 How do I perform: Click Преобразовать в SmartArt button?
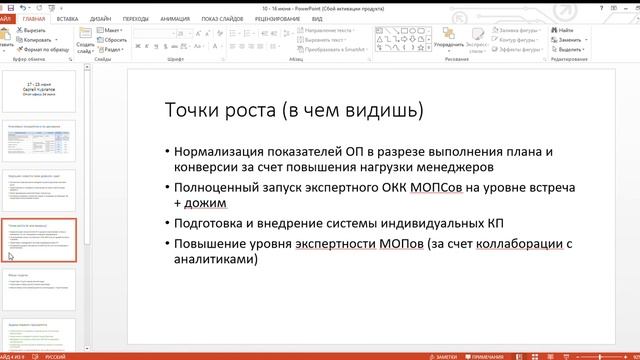tap(332, 49)
